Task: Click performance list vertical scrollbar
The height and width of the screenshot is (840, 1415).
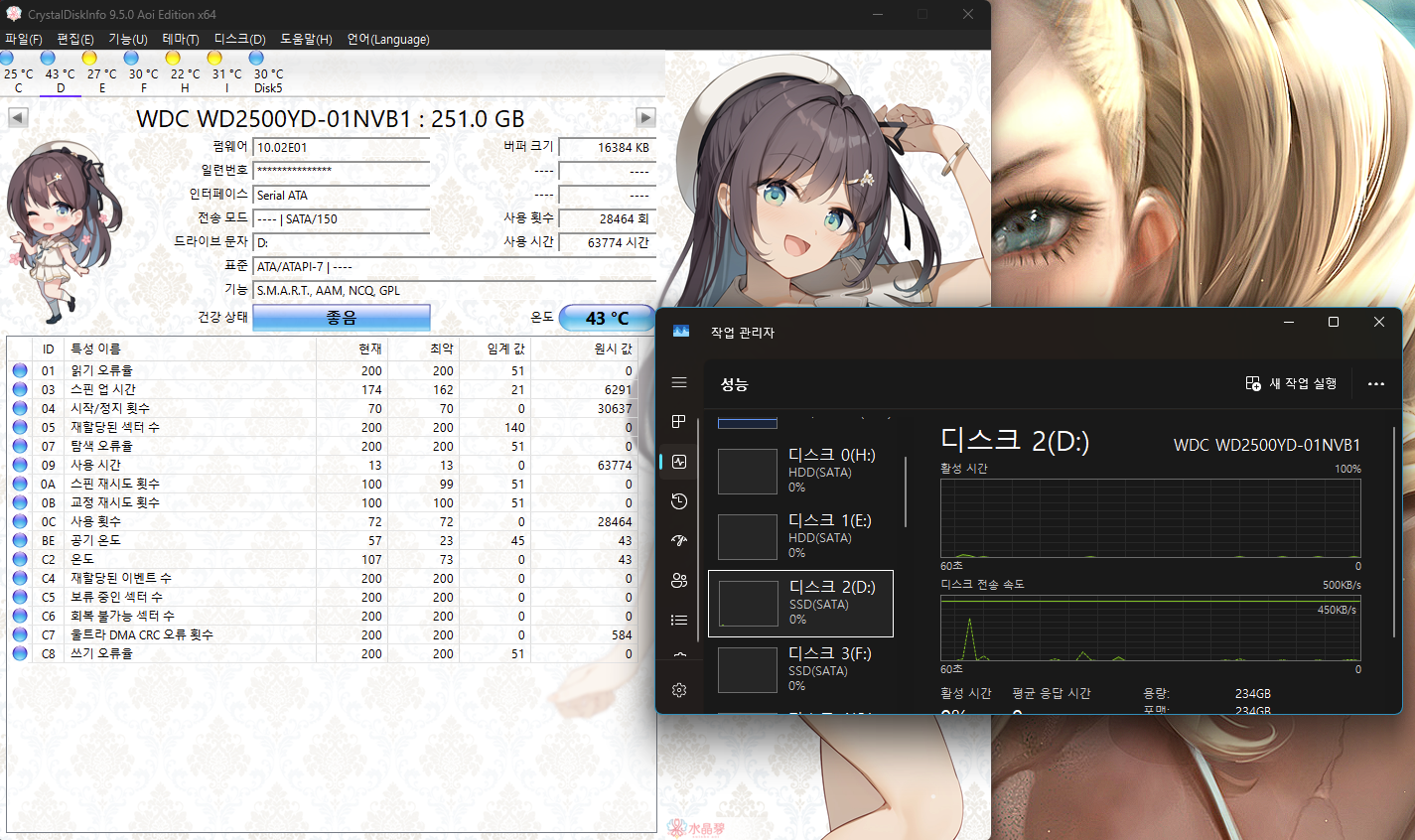Action: click(x=906, y=491)
